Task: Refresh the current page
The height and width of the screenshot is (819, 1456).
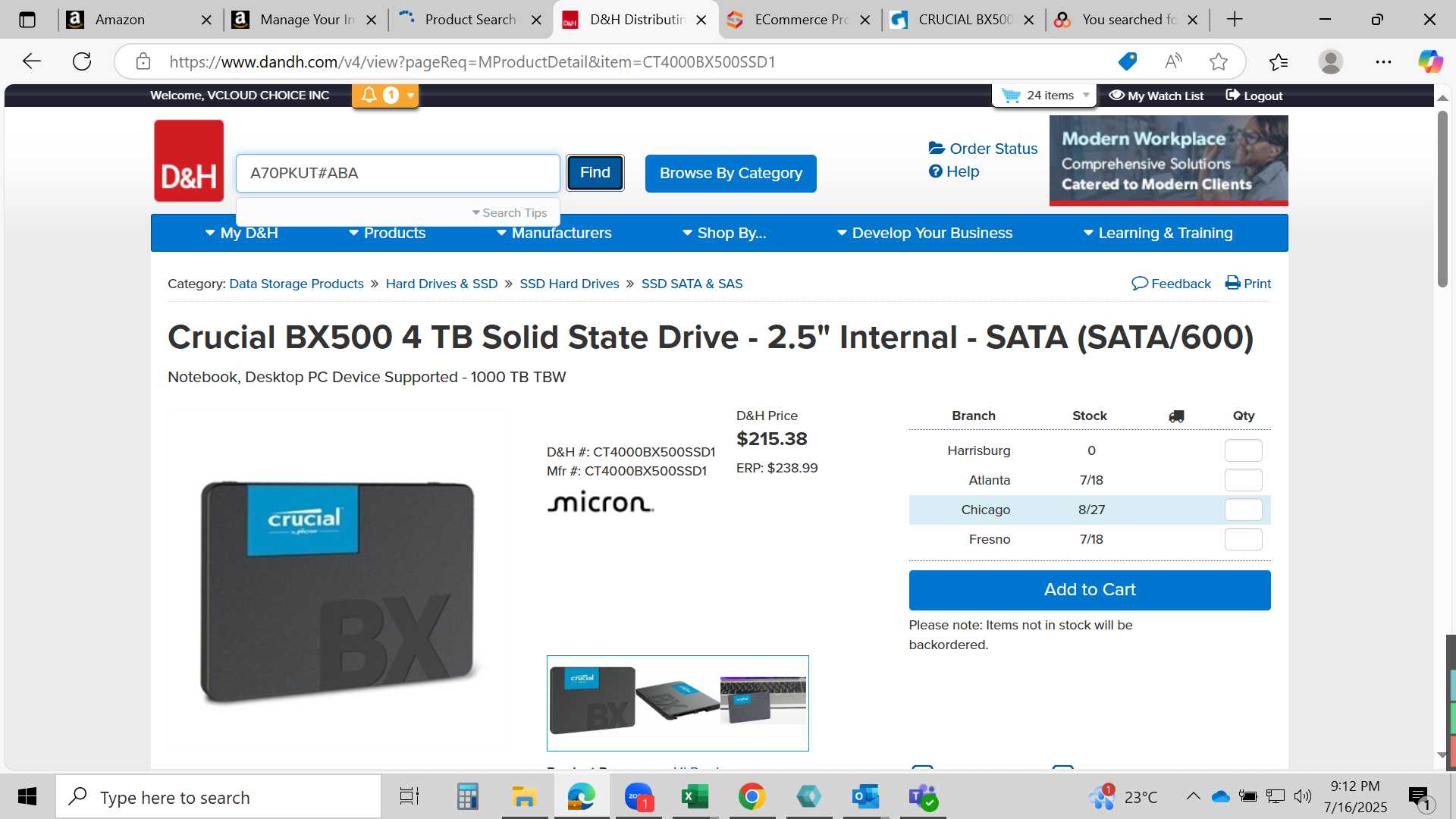Action: pyautogui.click(x=82, y=61)
